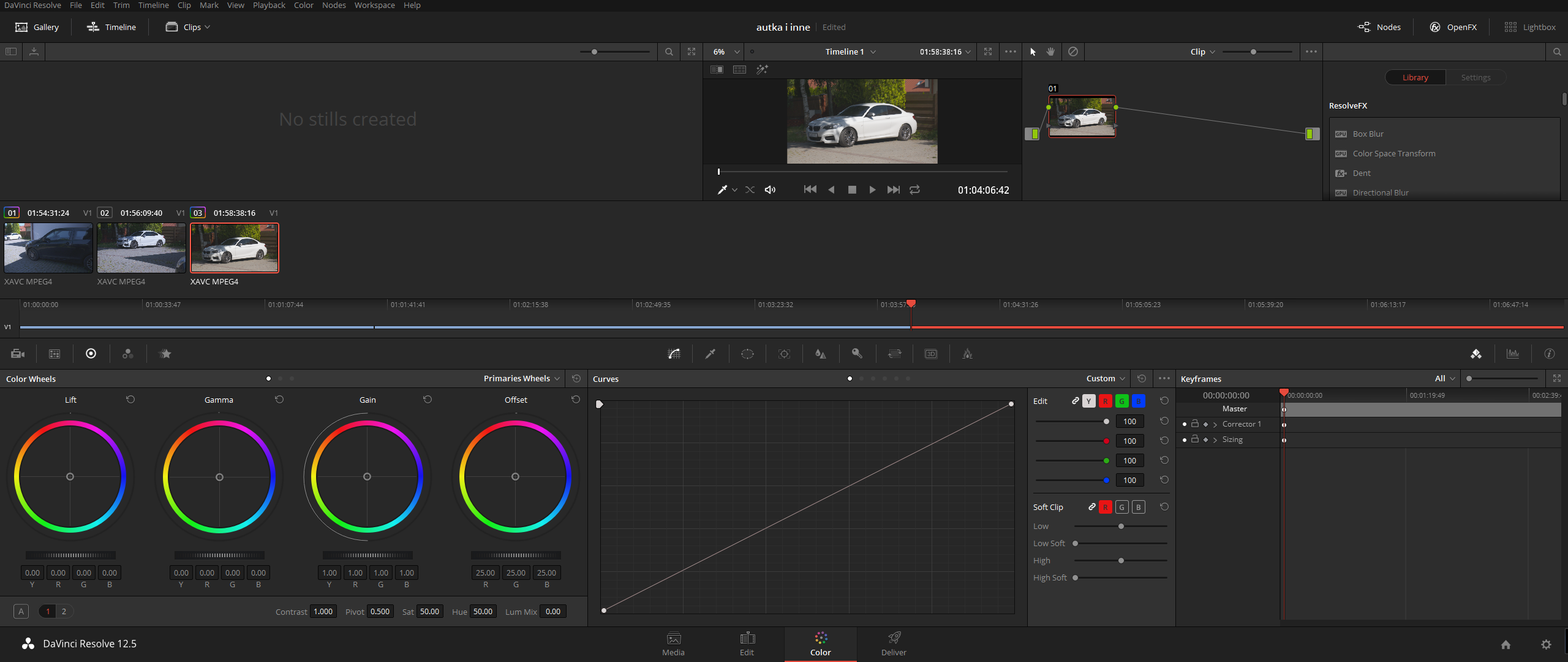Show the Keyframes palette icon
Viewport: 1568px width, 662px height.
point(1476,354)
